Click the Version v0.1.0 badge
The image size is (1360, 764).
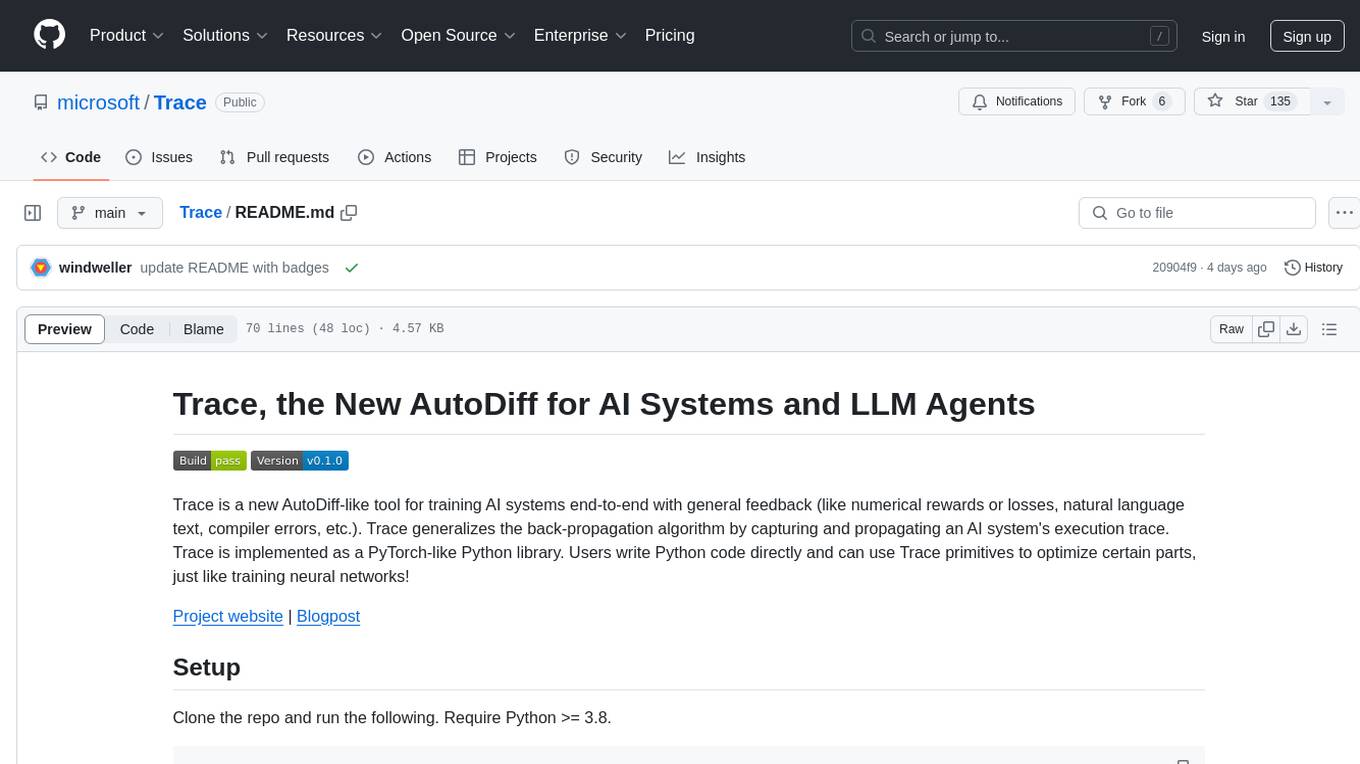[x=300, y=460]
